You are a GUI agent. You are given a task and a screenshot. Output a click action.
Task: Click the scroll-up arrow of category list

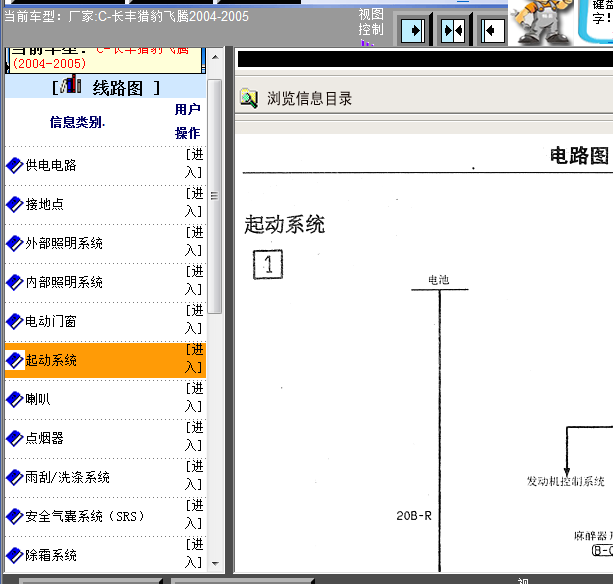215,57
